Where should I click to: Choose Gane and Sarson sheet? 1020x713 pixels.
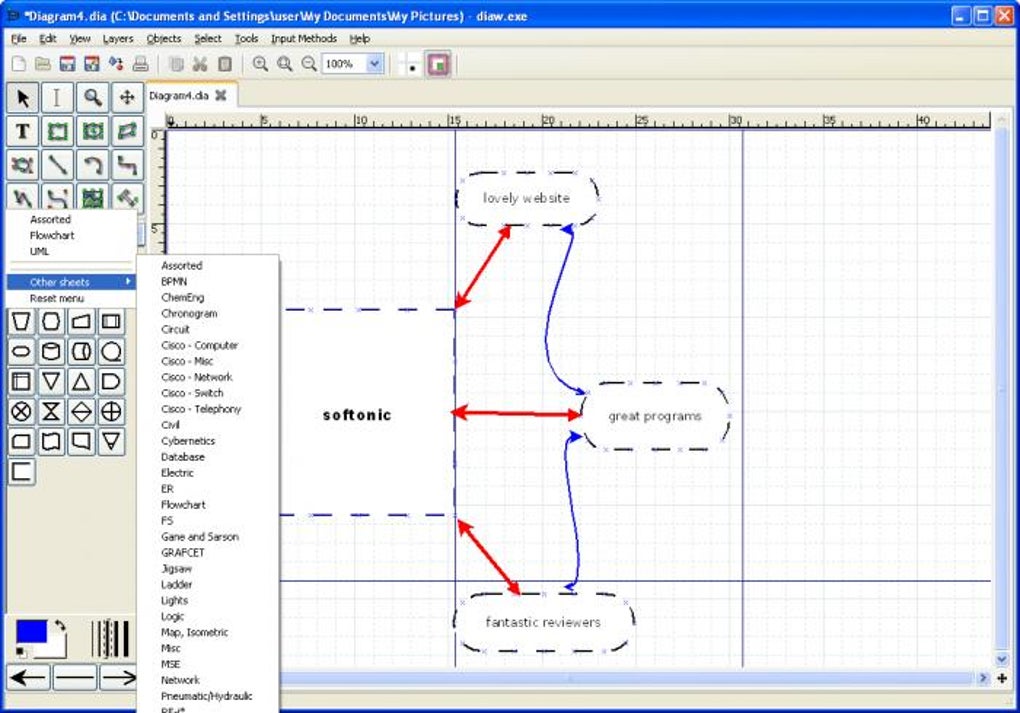(x=200, y=537)
